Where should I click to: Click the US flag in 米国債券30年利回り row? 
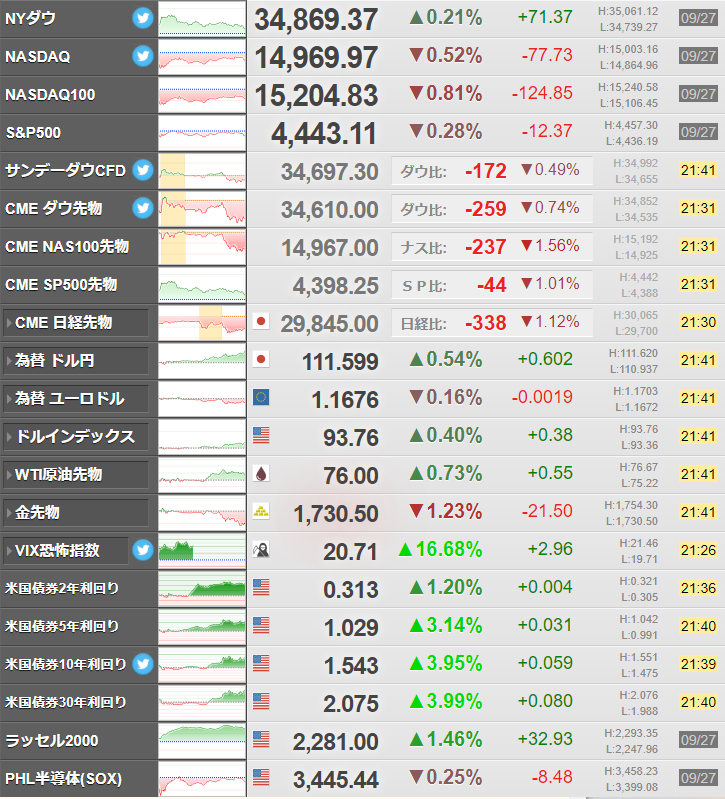pos(261,702)
